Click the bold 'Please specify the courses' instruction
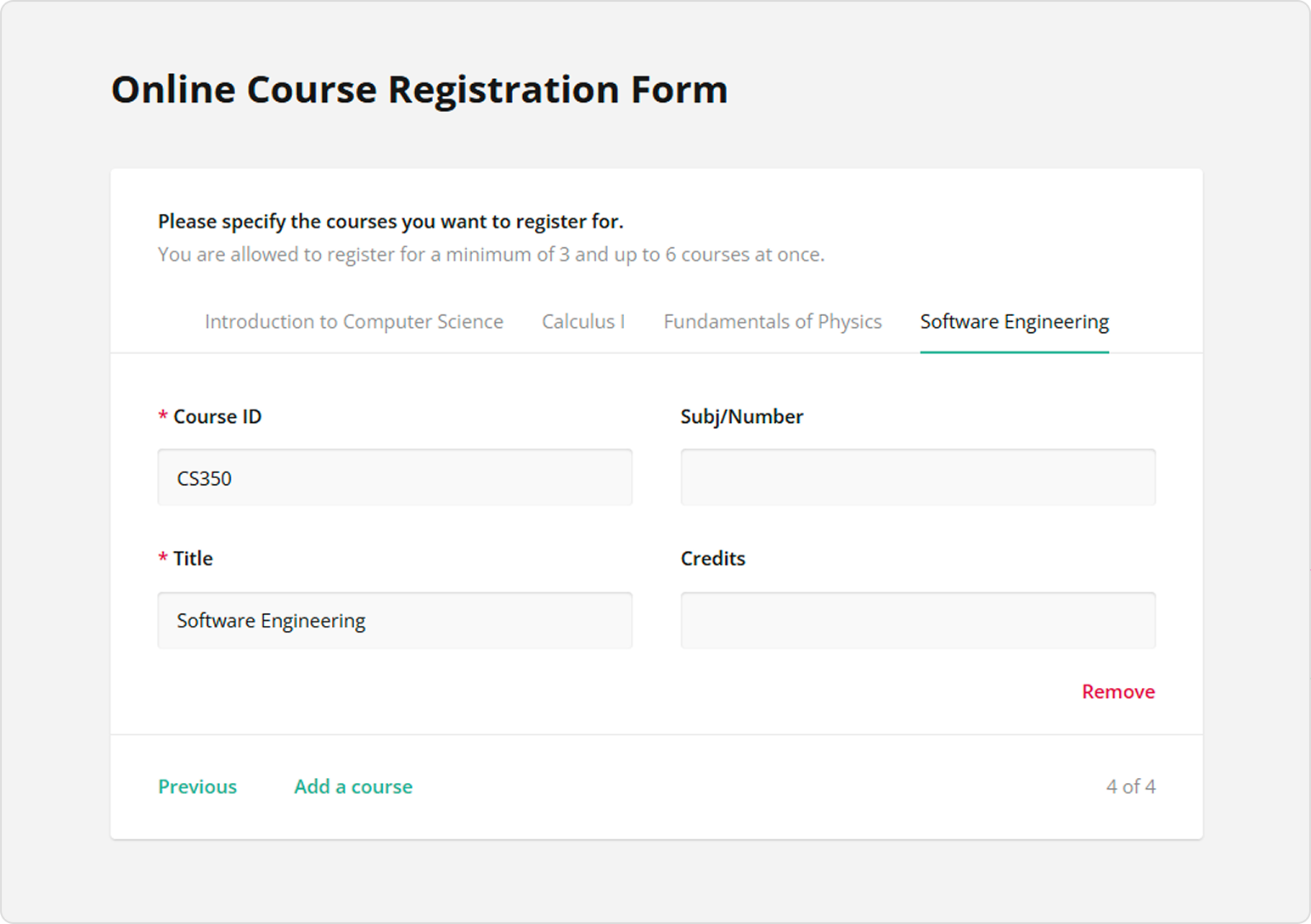1311x924 pixels. (391, 222)
